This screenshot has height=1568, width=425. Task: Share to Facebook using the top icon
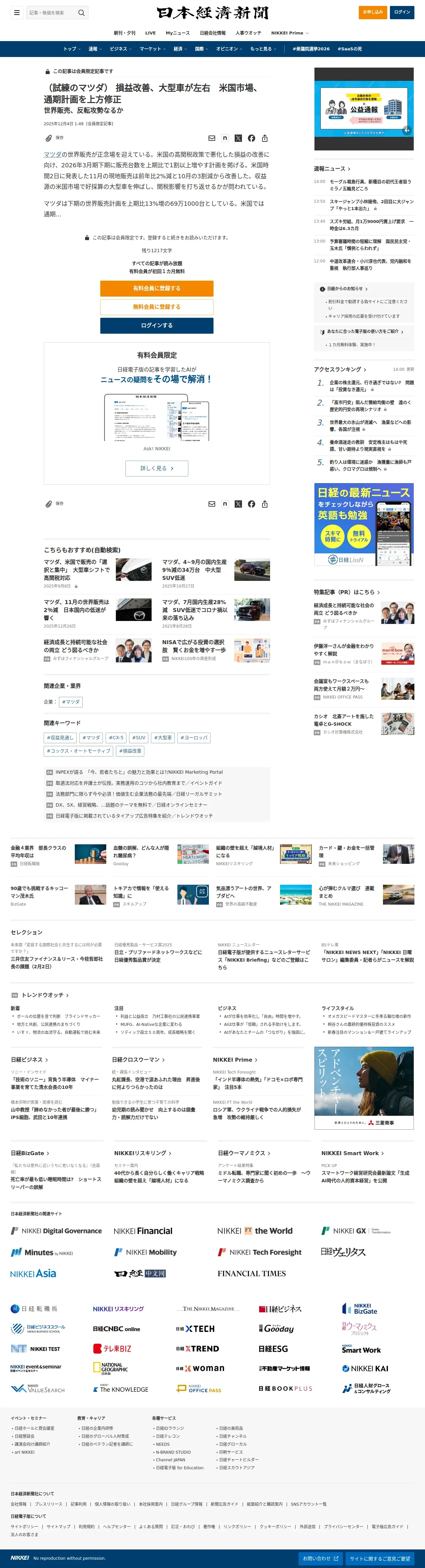coord(252,138)
